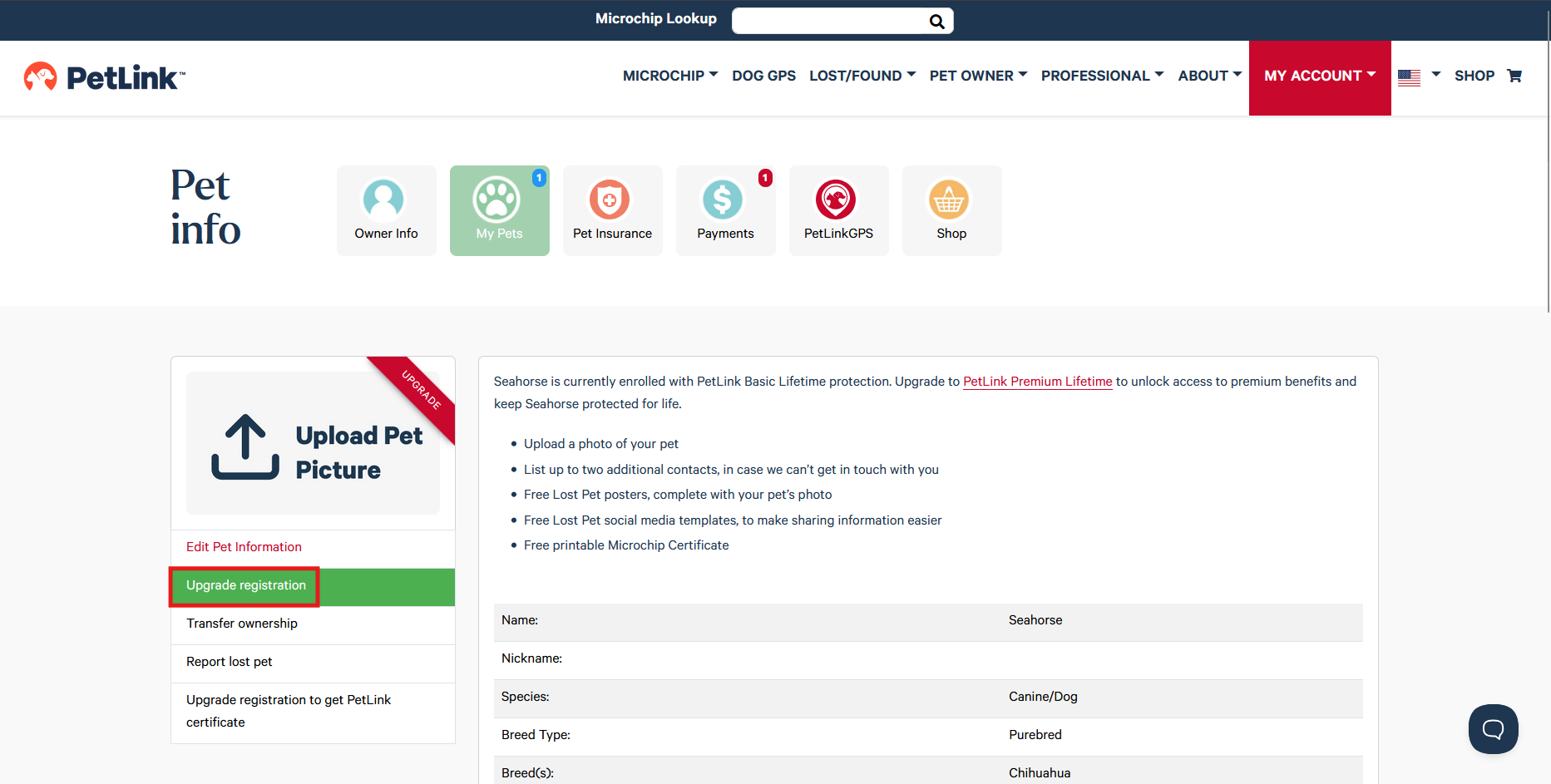Open the Owner Info tile
Viewport: 1551px width, 784px height.
(x=387, y=210)
